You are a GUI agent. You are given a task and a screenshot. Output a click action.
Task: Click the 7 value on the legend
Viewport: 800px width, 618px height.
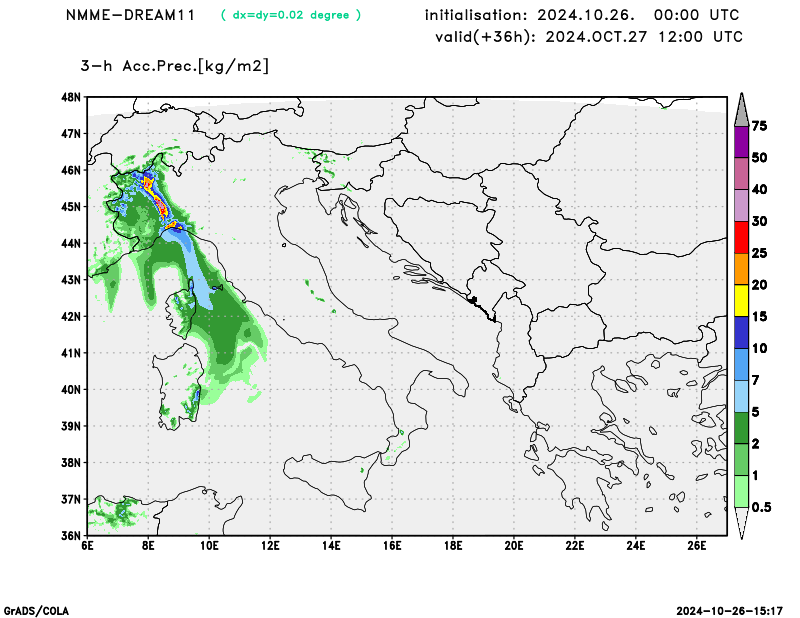coord(756,381)
